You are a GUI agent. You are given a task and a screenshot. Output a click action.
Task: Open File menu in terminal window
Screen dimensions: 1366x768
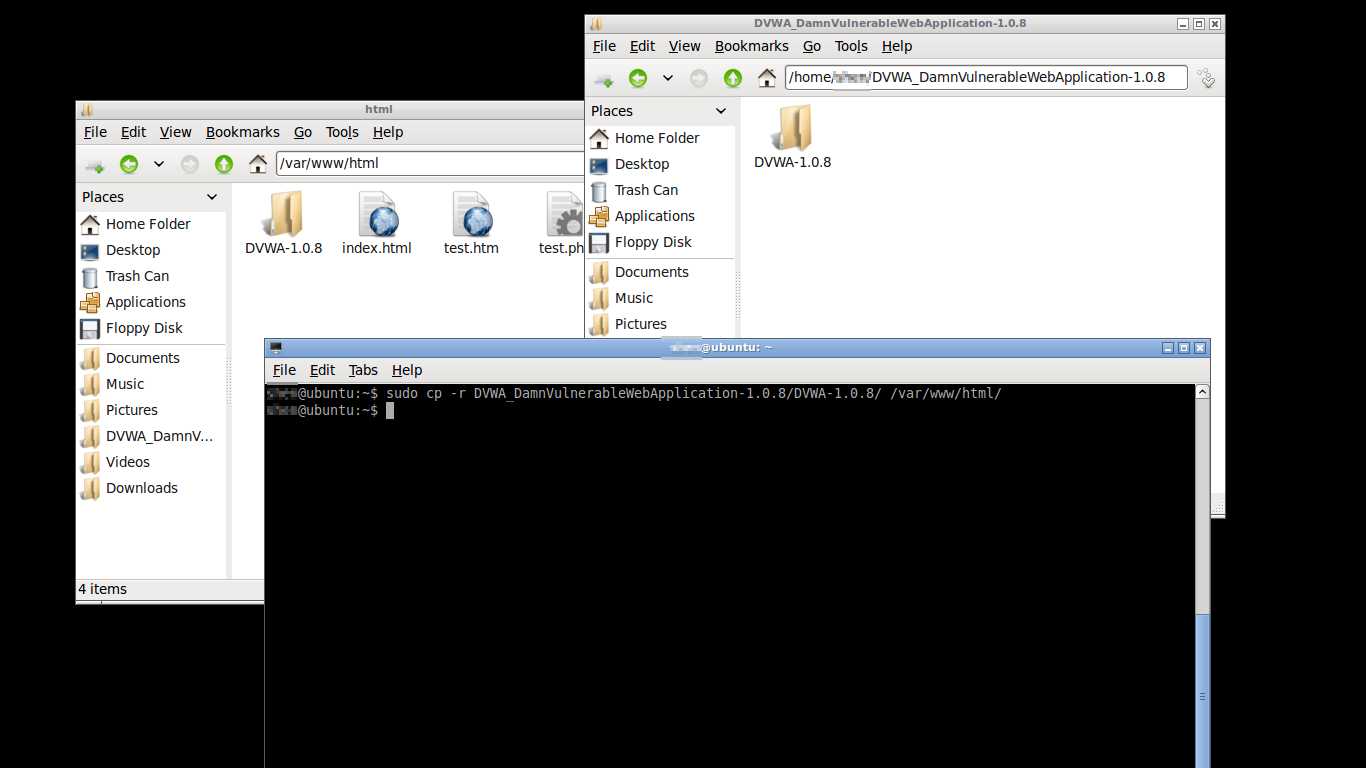pos(284,370)
